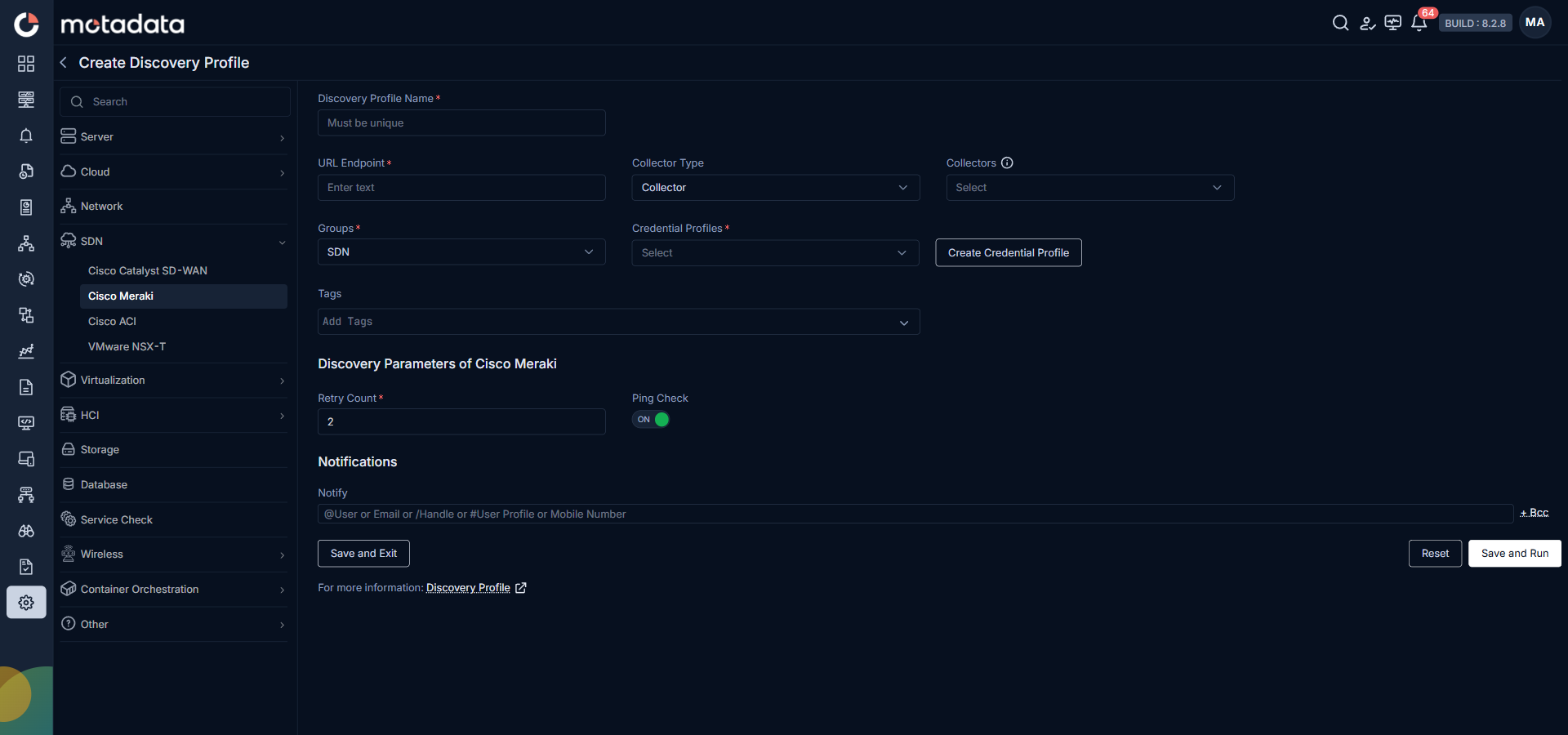Select the Network category

174,207
